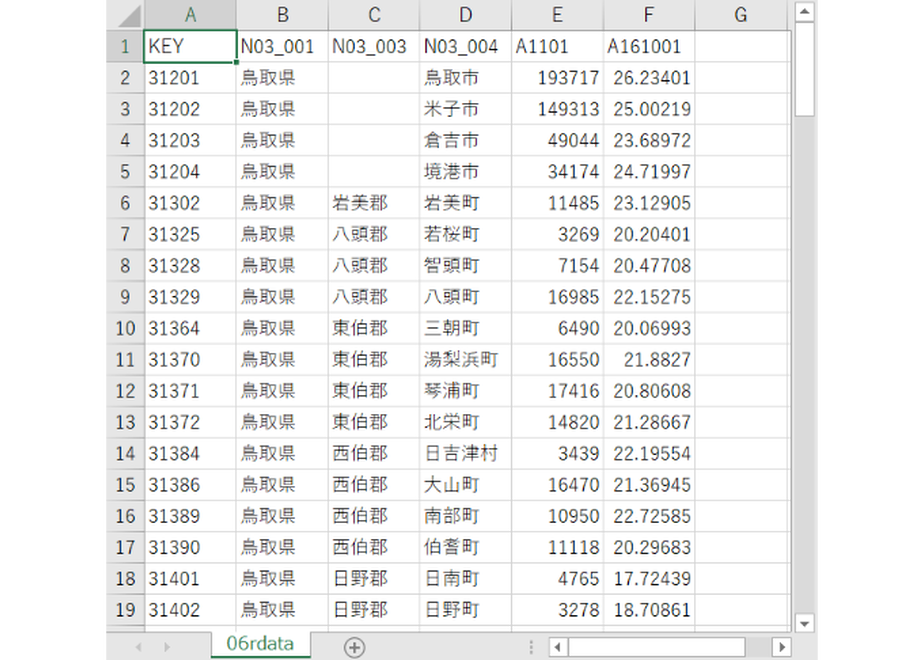Click the horizontal scrollbar thumb
Viewport: 924px width, 660px height.
[656, 647]
